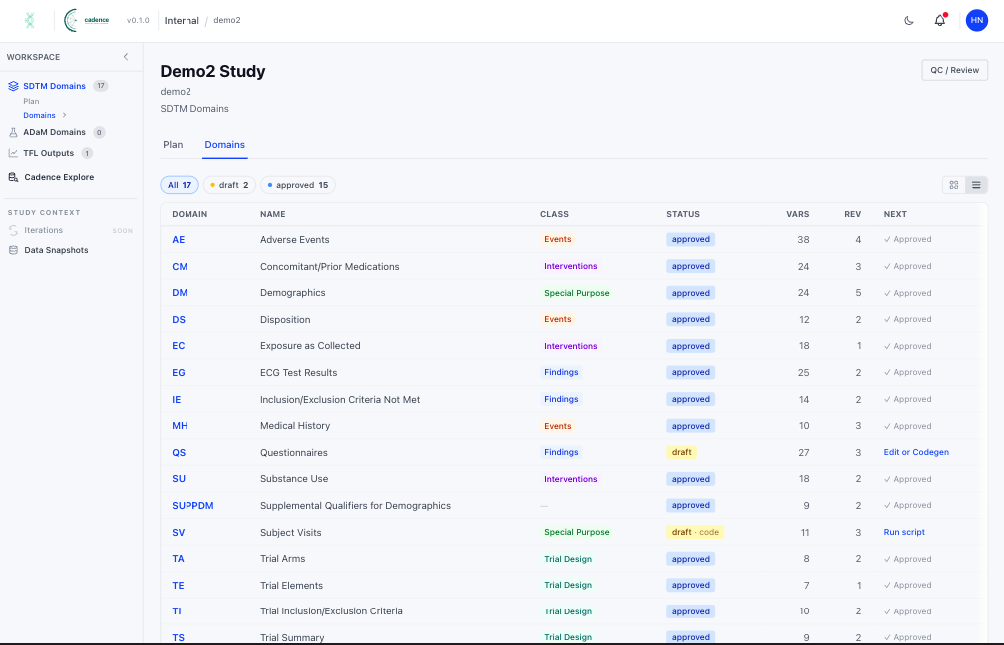This screenshot has width=1004, height=645.
Task: Click Trial Design class of Trial Arms
Action: [x=568, y=559]
